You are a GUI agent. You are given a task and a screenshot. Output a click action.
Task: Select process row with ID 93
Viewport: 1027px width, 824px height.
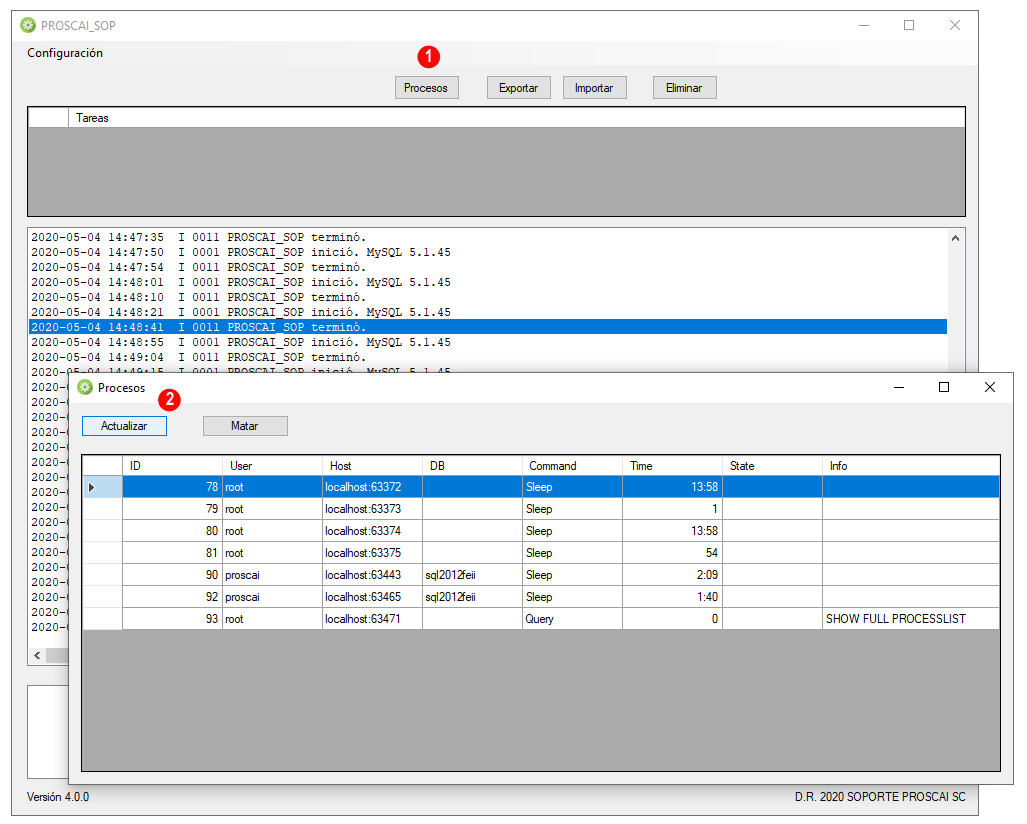coord(561,619)
